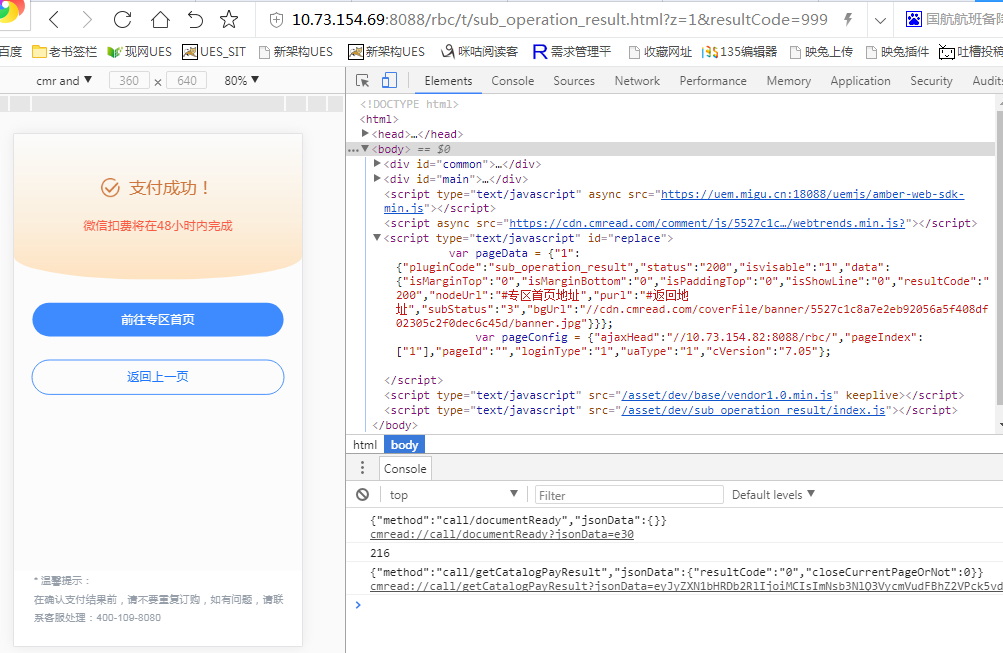Viewport: 1003px width, 653px height.
Task: Click the device height field showing 640
Action: 187,81
